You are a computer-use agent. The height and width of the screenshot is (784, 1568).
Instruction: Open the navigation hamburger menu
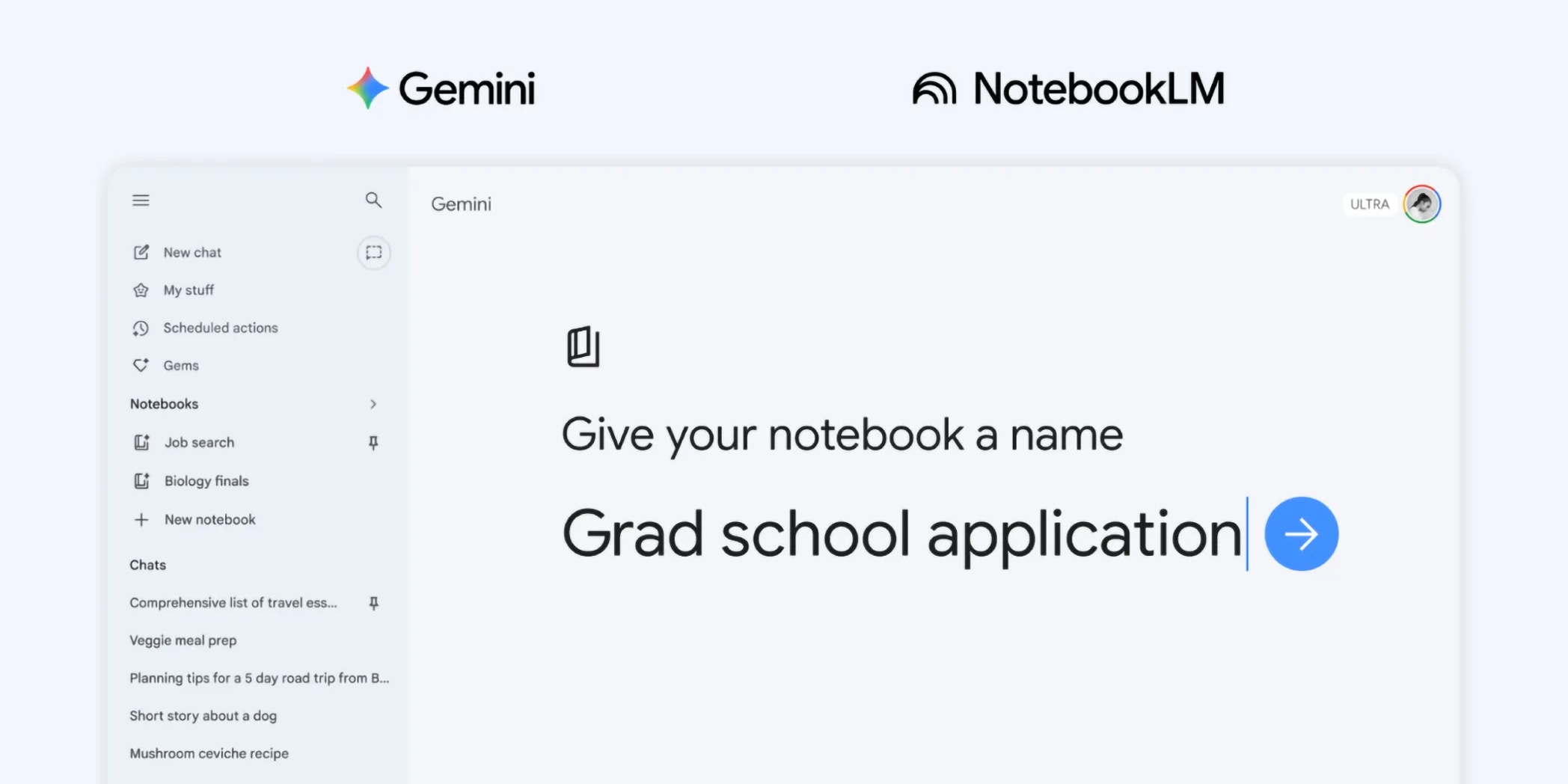point(141,200)
